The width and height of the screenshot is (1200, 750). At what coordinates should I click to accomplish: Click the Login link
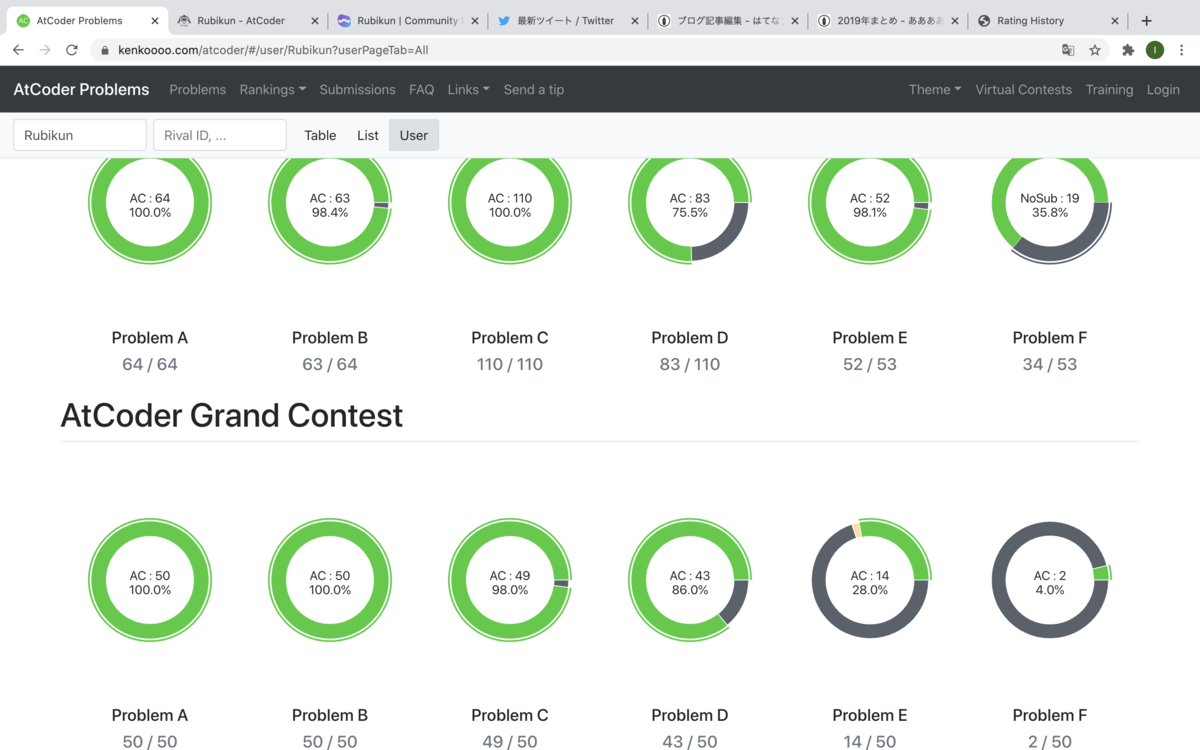[x=1163, y=89]
